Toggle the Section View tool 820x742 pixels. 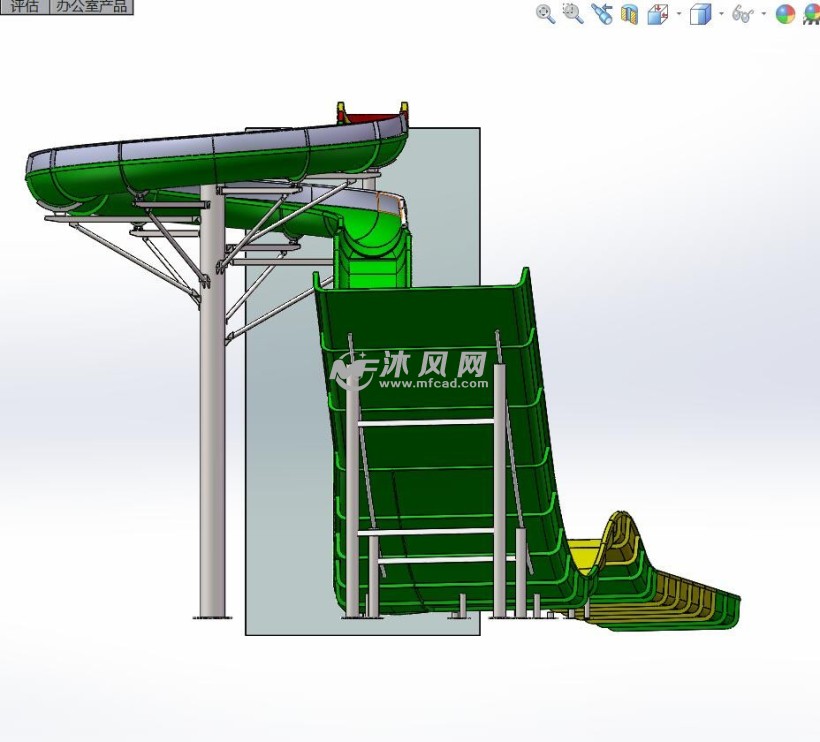coord(630,14)
